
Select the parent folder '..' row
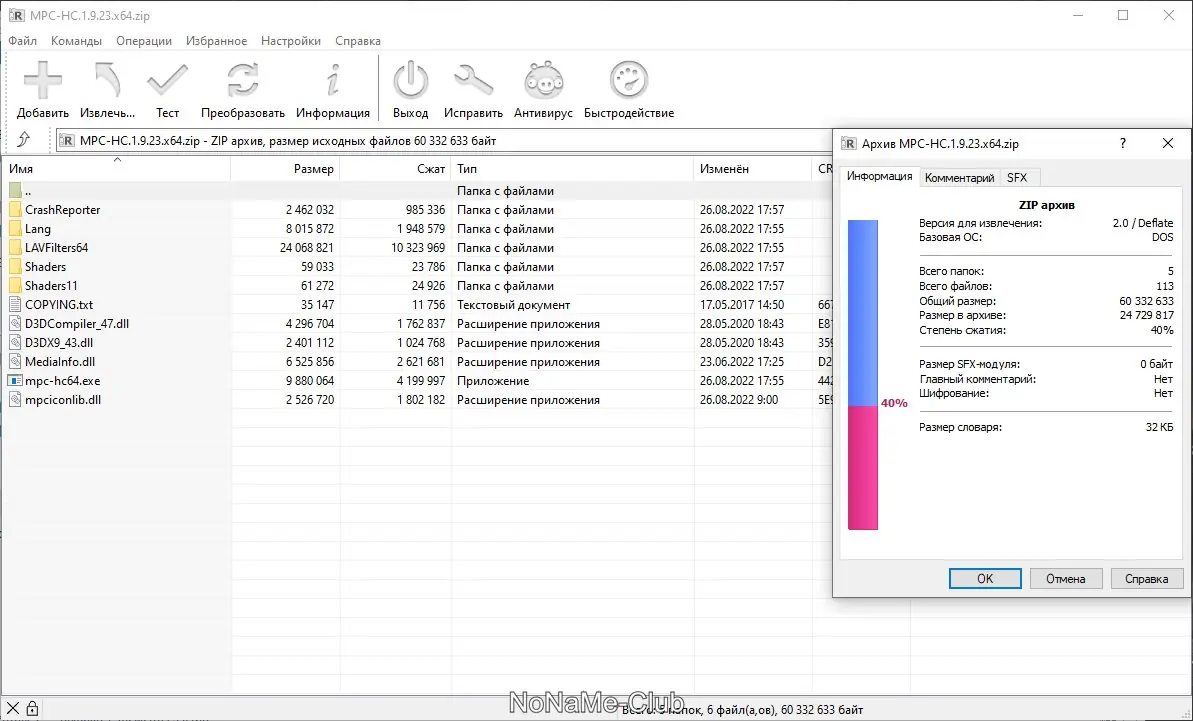(418, 191)
